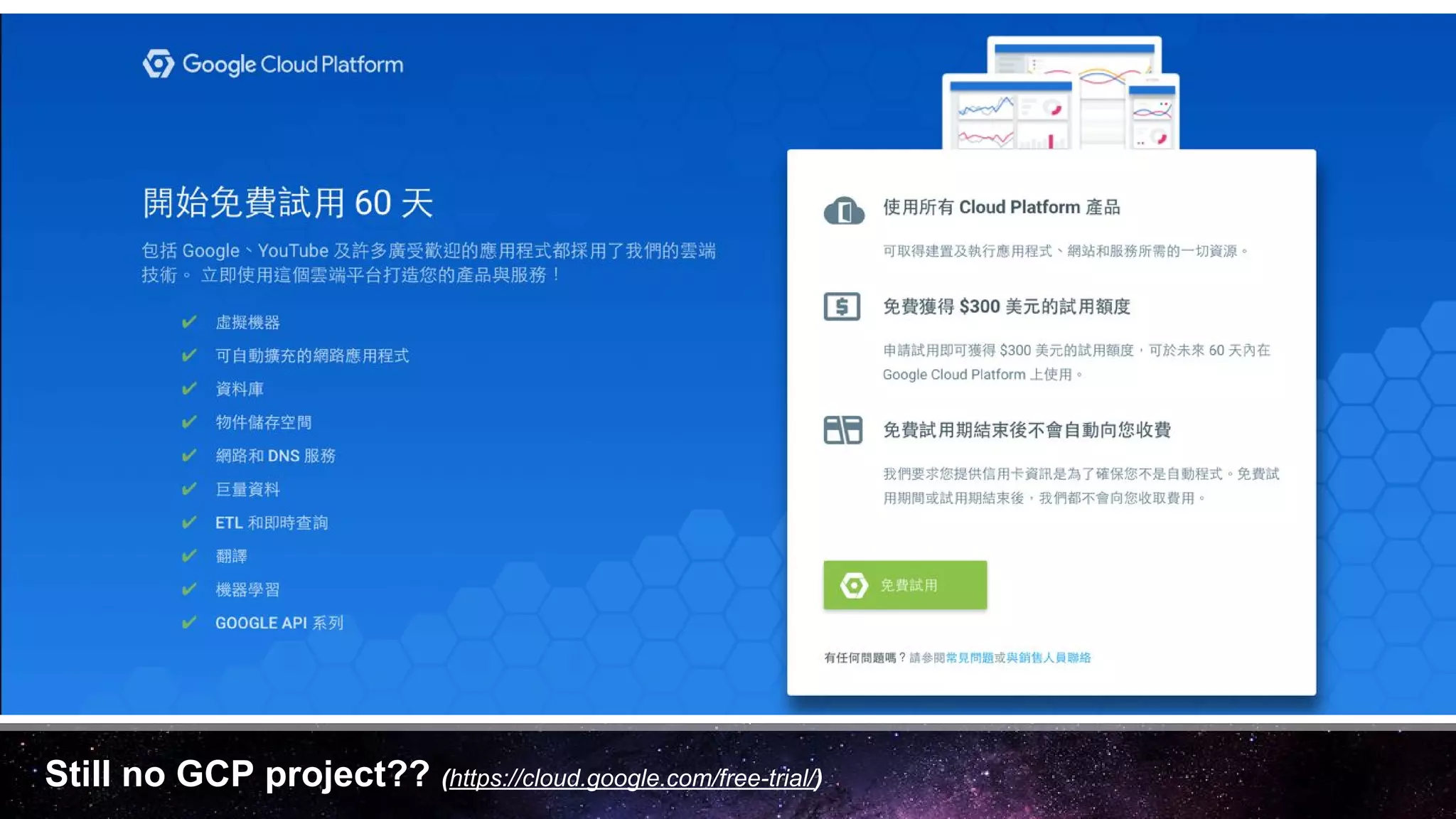This screenshot has height=819, width=1456.
Task: Click the checkmark next to 機器學習
Action: point(189,589)
